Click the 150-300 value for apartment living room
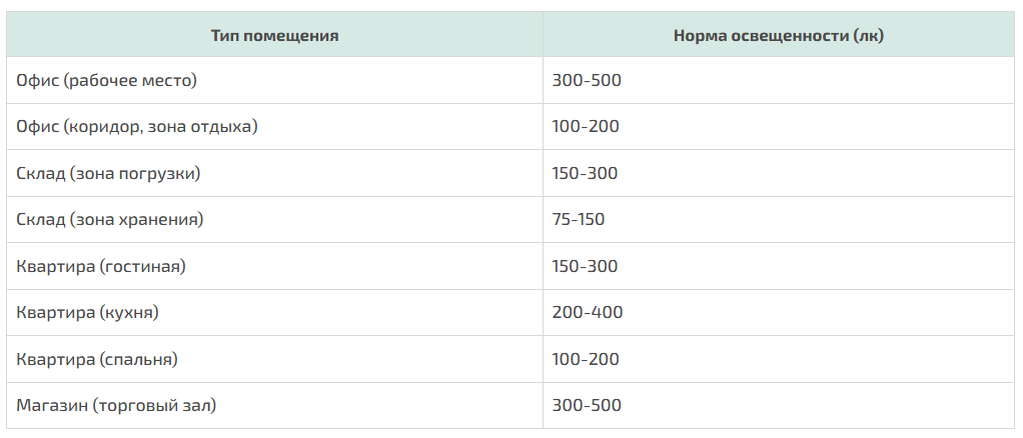 [585, 266]
